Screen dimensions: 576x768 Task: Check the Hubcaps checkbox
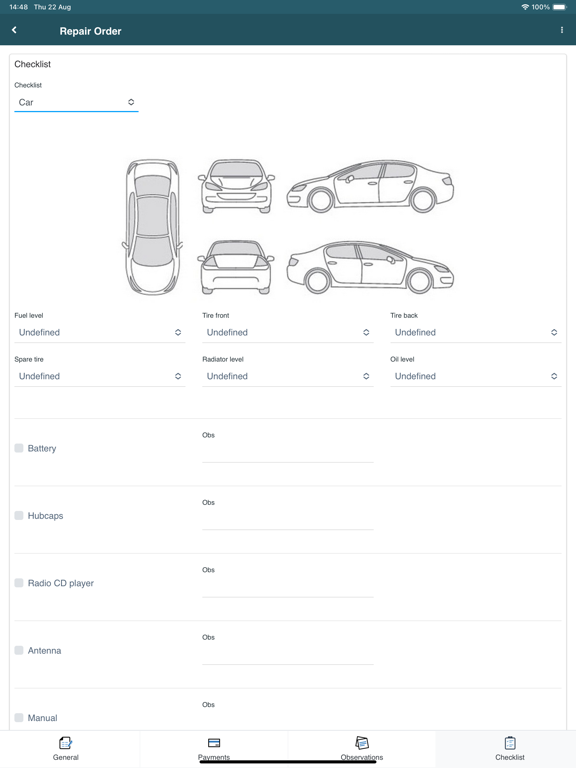(19, 515)
